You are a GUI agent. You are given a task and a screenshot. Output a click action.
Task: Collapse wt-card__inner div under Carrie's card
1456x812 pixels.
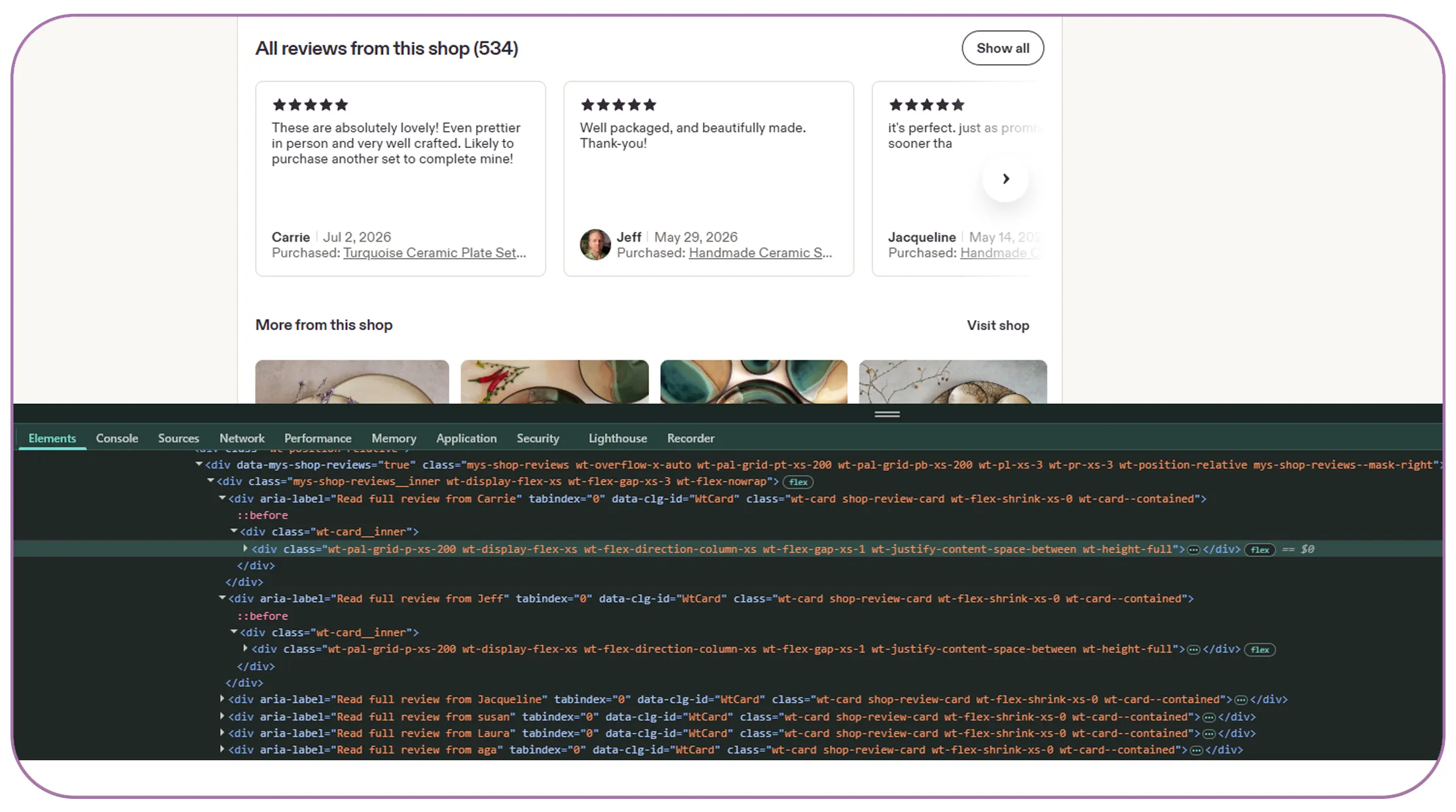click(x=234, y=531)
